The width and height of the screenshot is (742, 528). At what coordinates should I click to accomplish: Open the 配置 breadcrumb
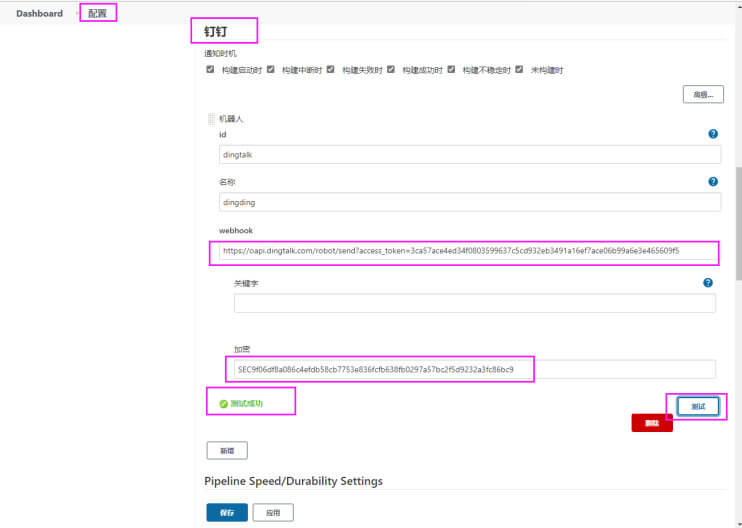click(97, 14)
